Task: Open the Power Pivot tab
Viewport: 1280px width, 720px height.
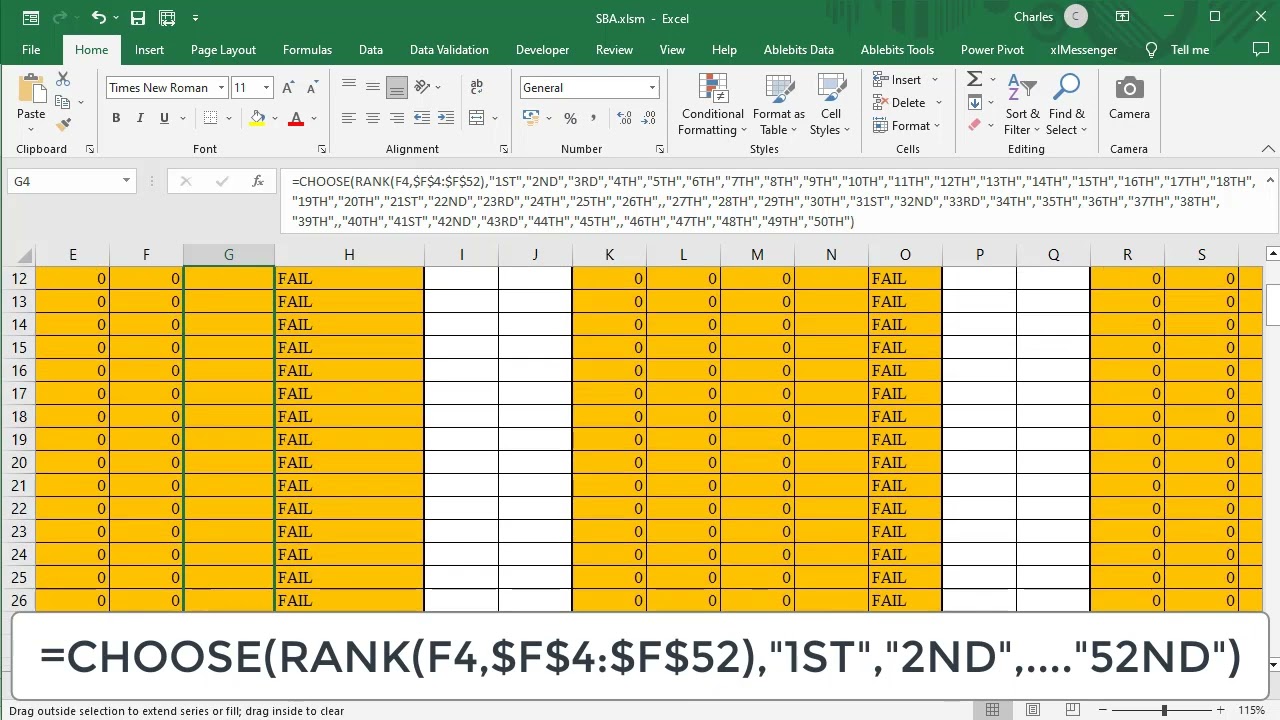Action: click(992, 50)
